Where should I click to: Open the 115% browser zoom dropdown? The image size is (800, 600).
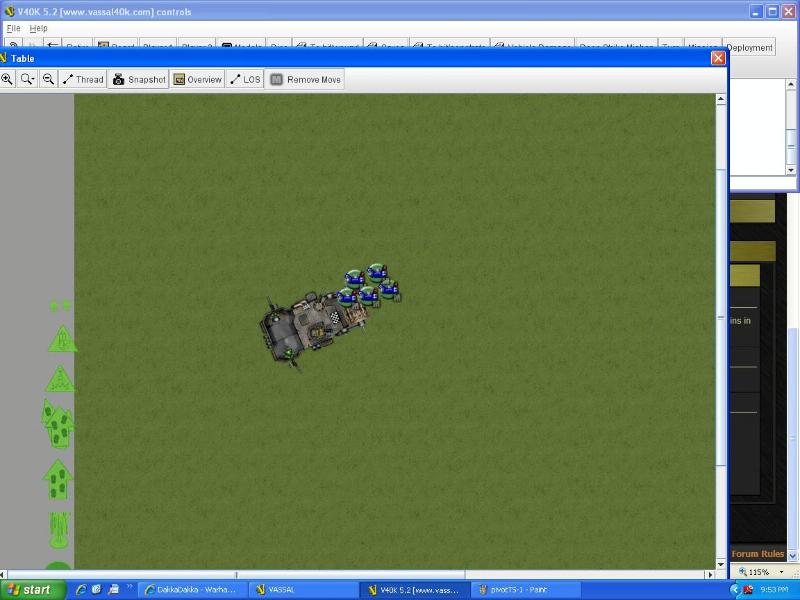[764, 572]
